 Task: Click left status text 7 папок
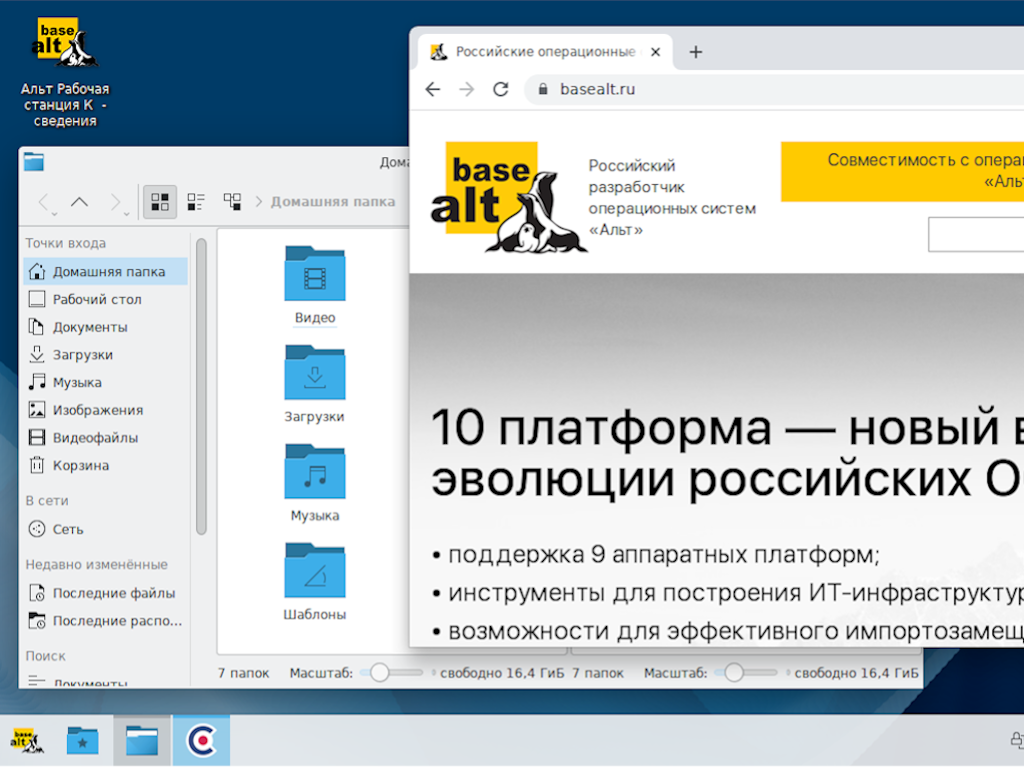coord(244,673)
